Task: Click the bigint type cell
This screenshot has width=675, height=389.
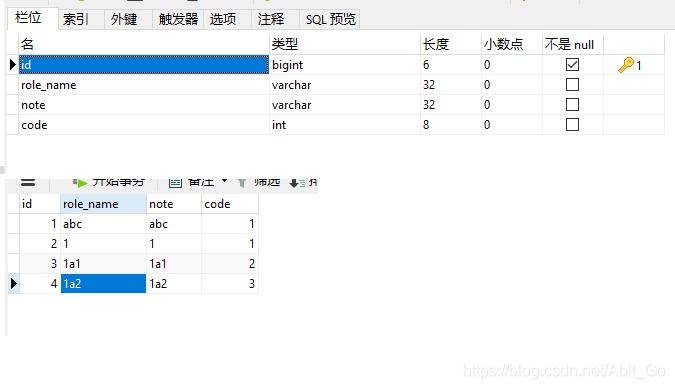Action: click(345, 65)
